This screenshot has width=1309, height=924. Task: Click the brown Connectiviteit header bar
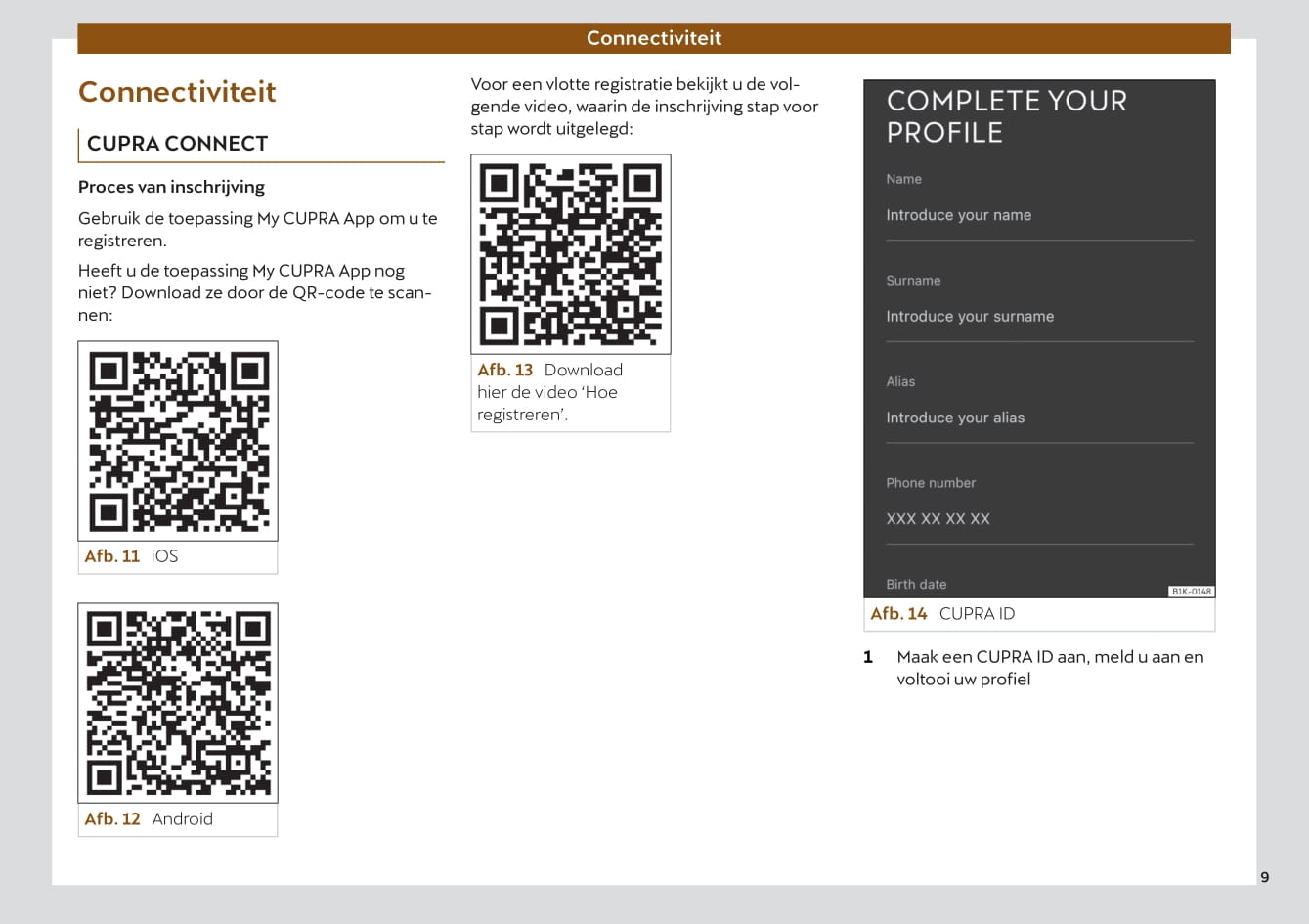(x=653, y=38)
